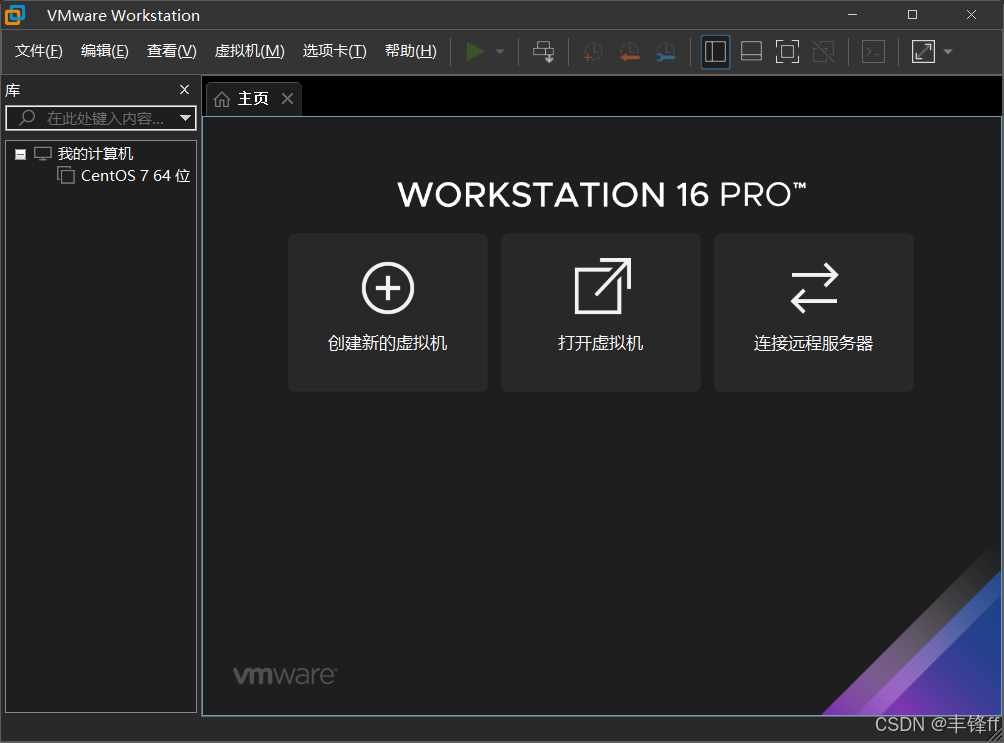Viewport: 1004px width, 743px height.
Task: Open the stretch display dropdown arrow
Action: 948,52
